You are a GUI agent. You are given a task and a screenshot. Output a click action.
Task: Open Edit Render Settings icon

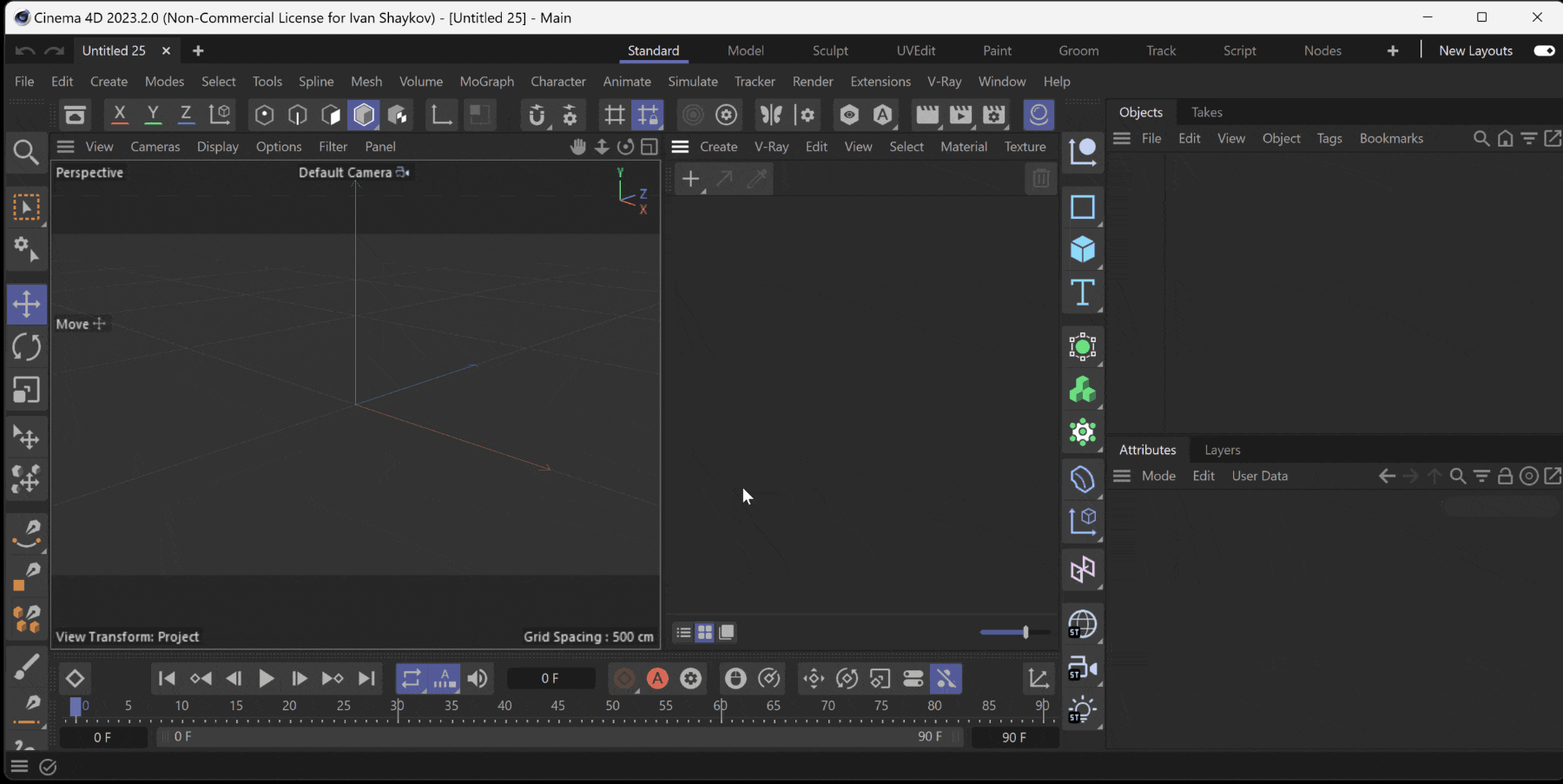(x=994, y=115)
